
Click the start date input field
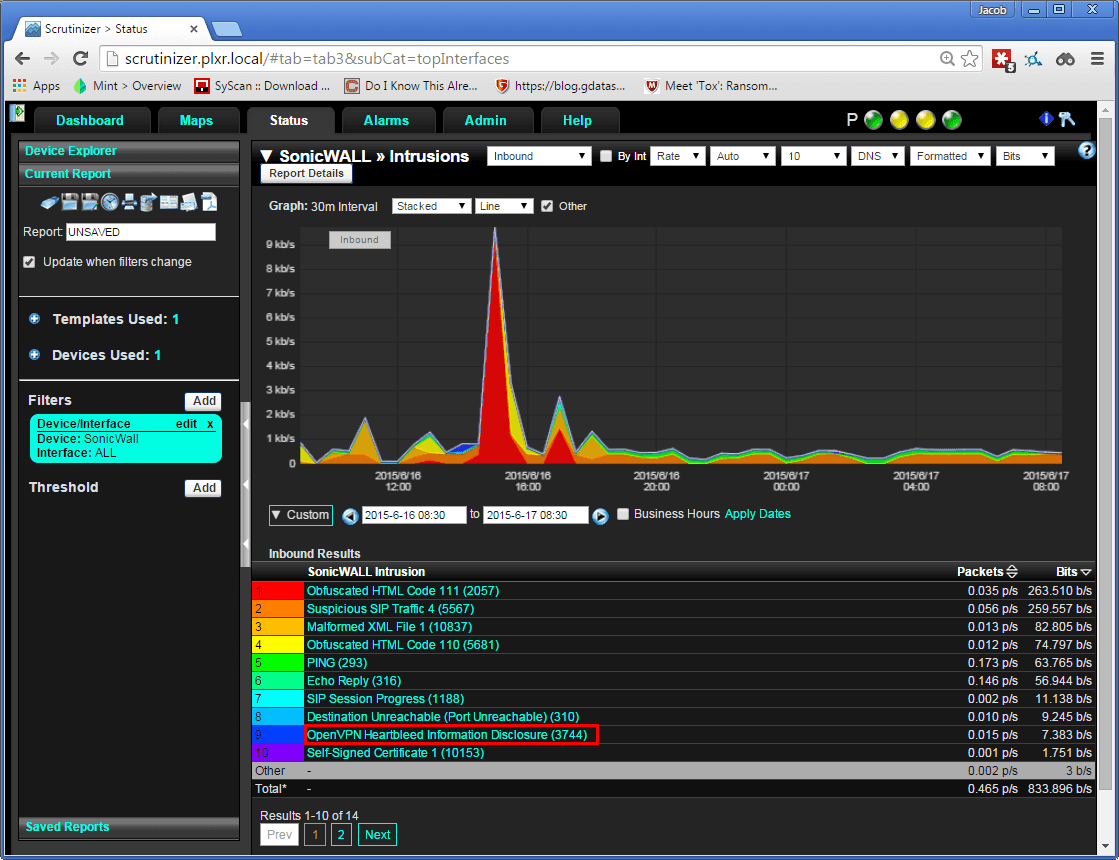(414, 515)
